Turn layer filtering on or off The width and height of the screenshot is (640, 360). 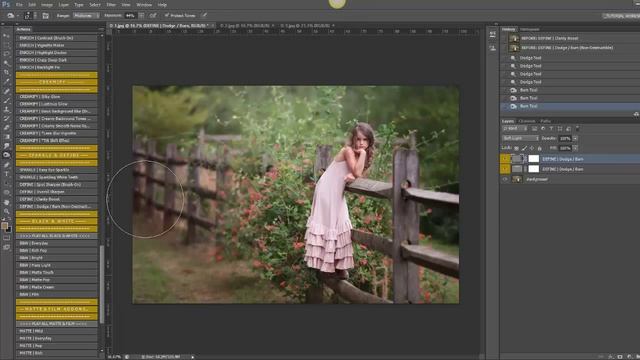click(577, 129)
